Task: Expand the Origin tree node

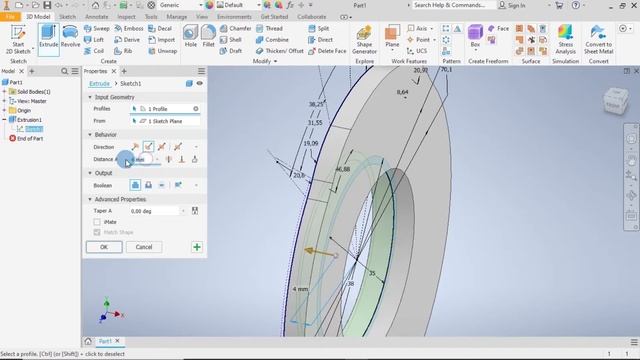Action: (x=4, y=111)
